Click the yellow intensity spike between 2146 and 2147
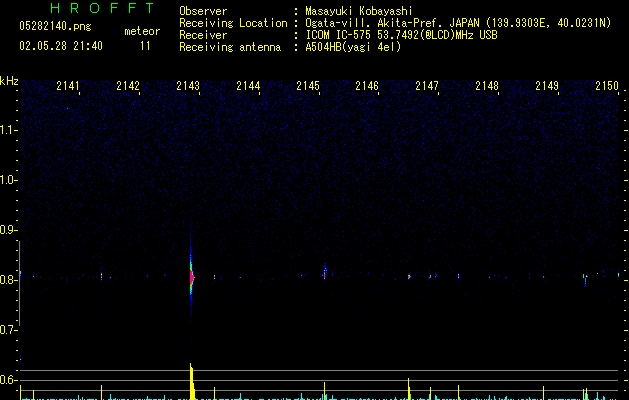Screen dimensions: 629x400 pos(409,389)
